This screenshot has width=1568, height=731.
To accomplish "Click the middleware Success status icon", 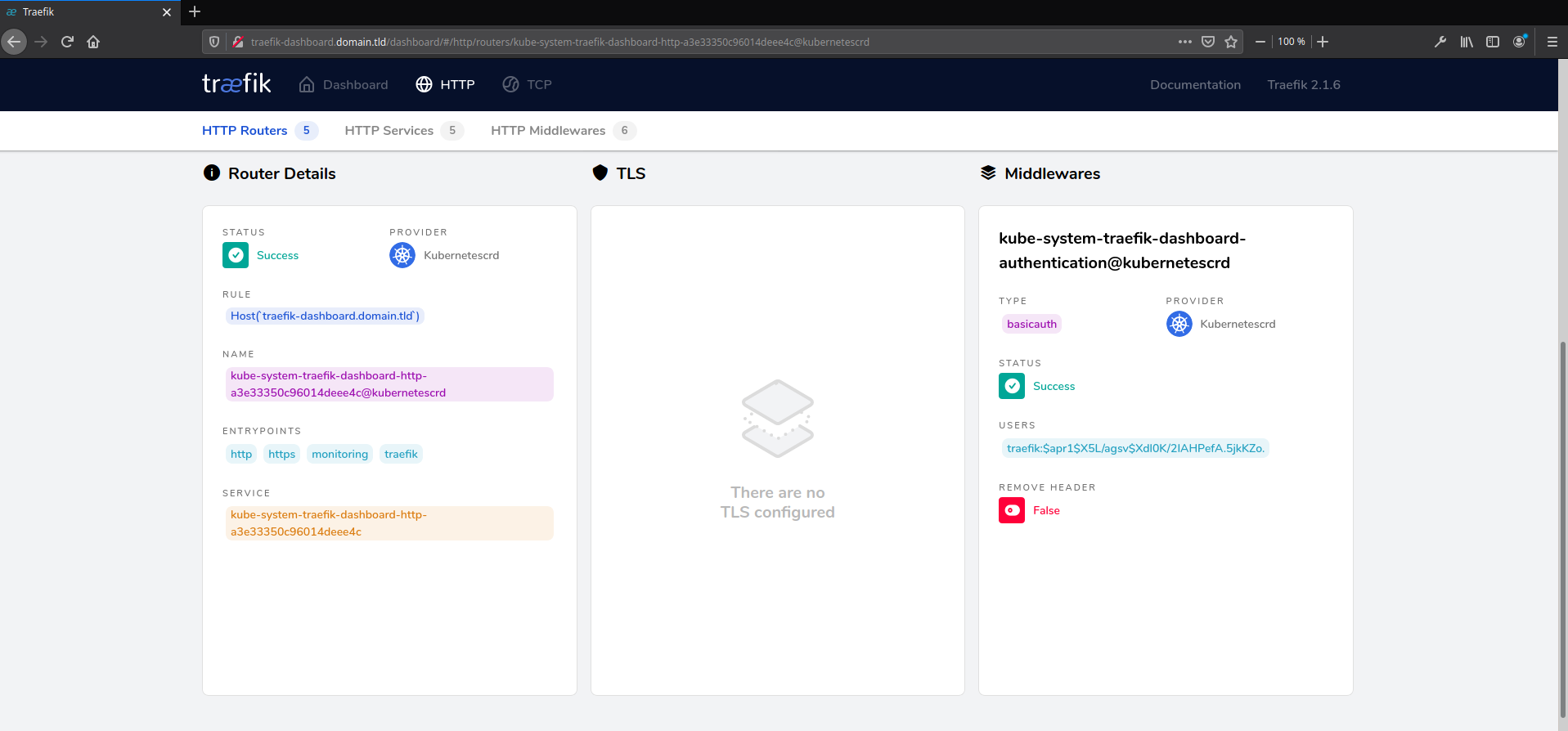I will click(x=1012, y=386).
